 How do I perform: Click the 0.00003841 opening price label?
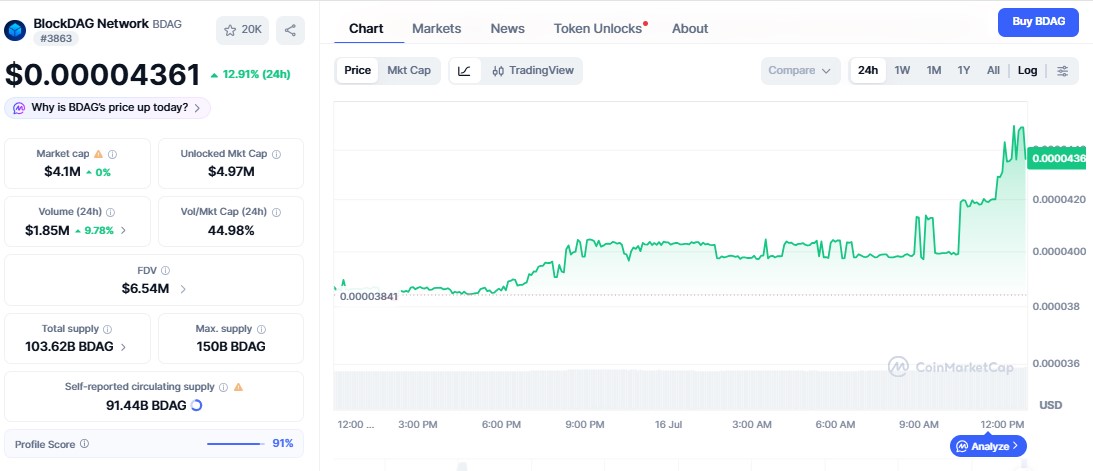click(x=368, y=296)
